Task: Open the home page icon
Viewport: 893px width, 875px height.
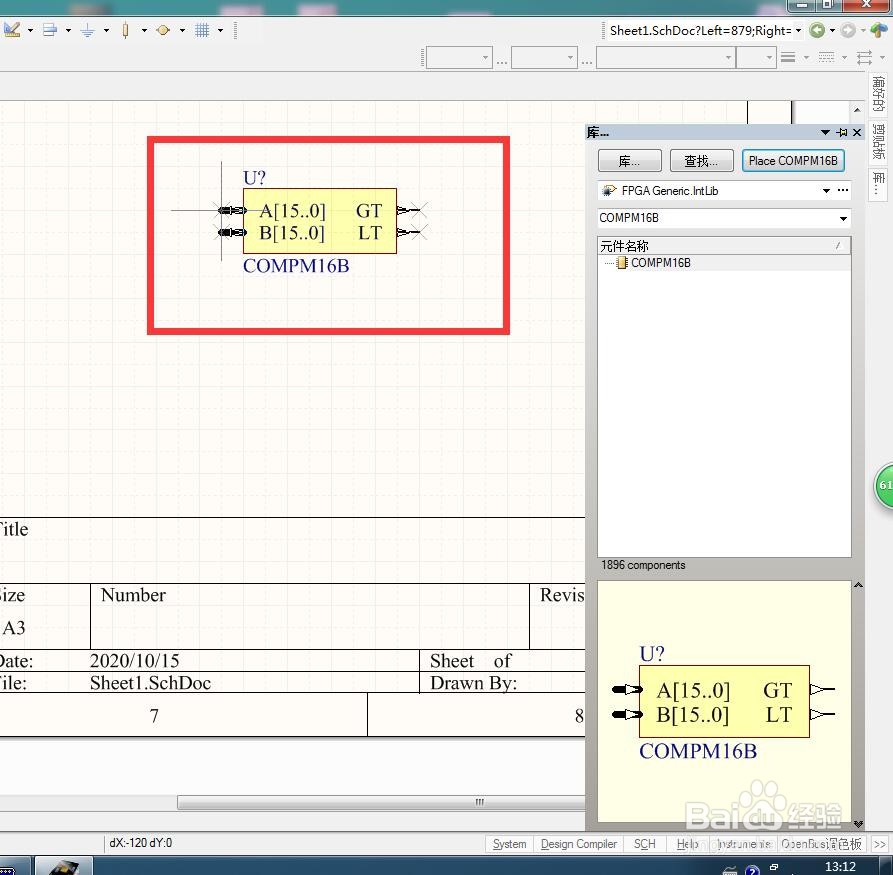Action: tap(880, 30)
